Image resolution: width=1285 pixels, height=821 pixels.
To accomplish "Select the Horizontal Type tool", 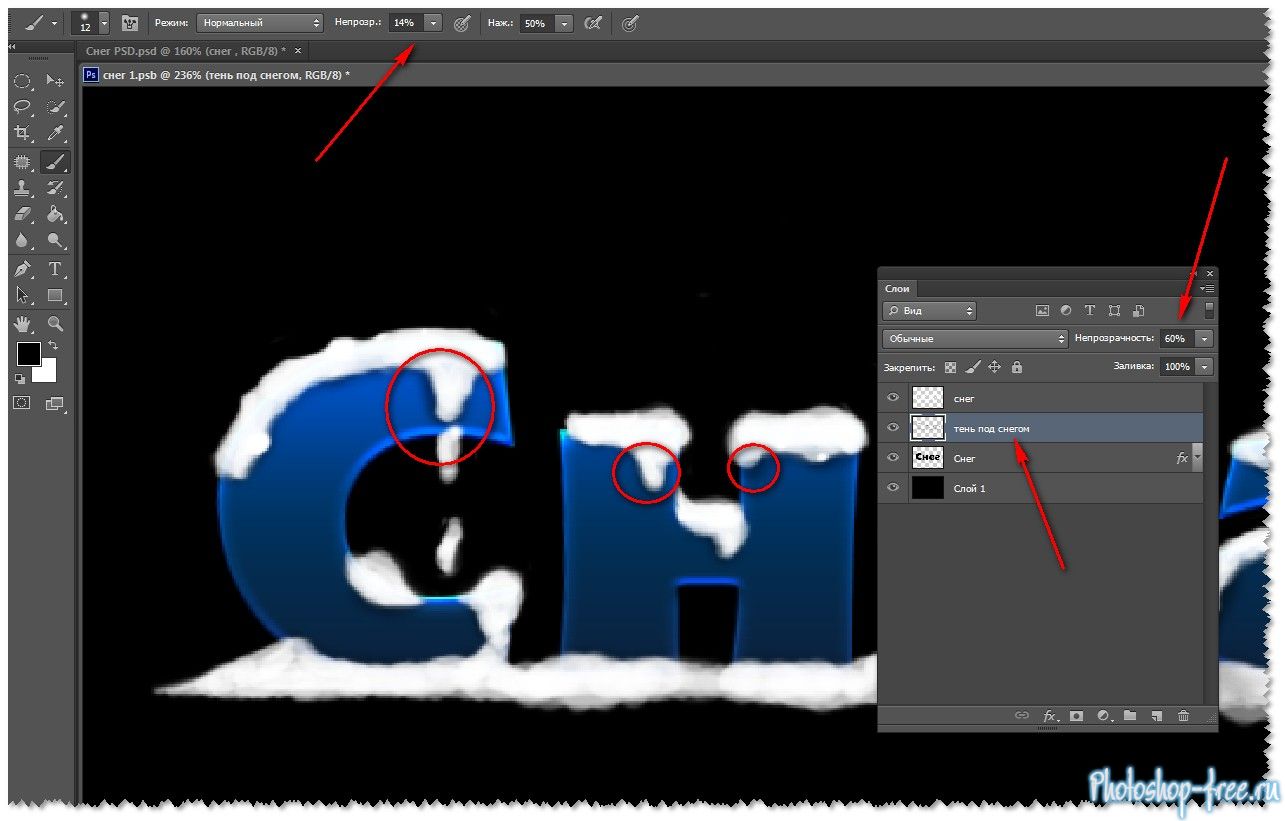I will 56,269.
